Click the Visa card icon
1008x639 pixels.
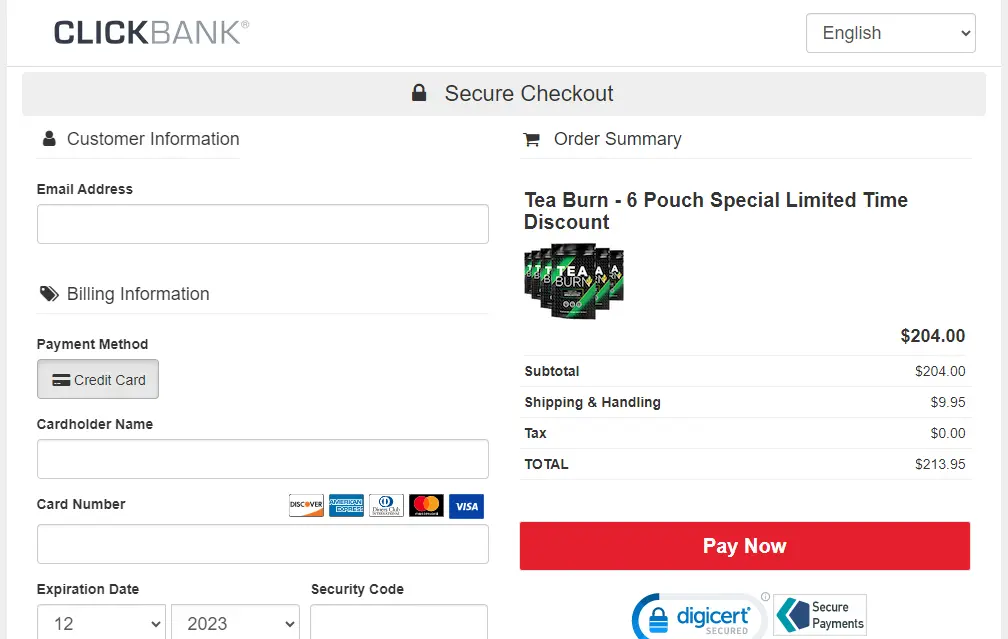(466, 506)
